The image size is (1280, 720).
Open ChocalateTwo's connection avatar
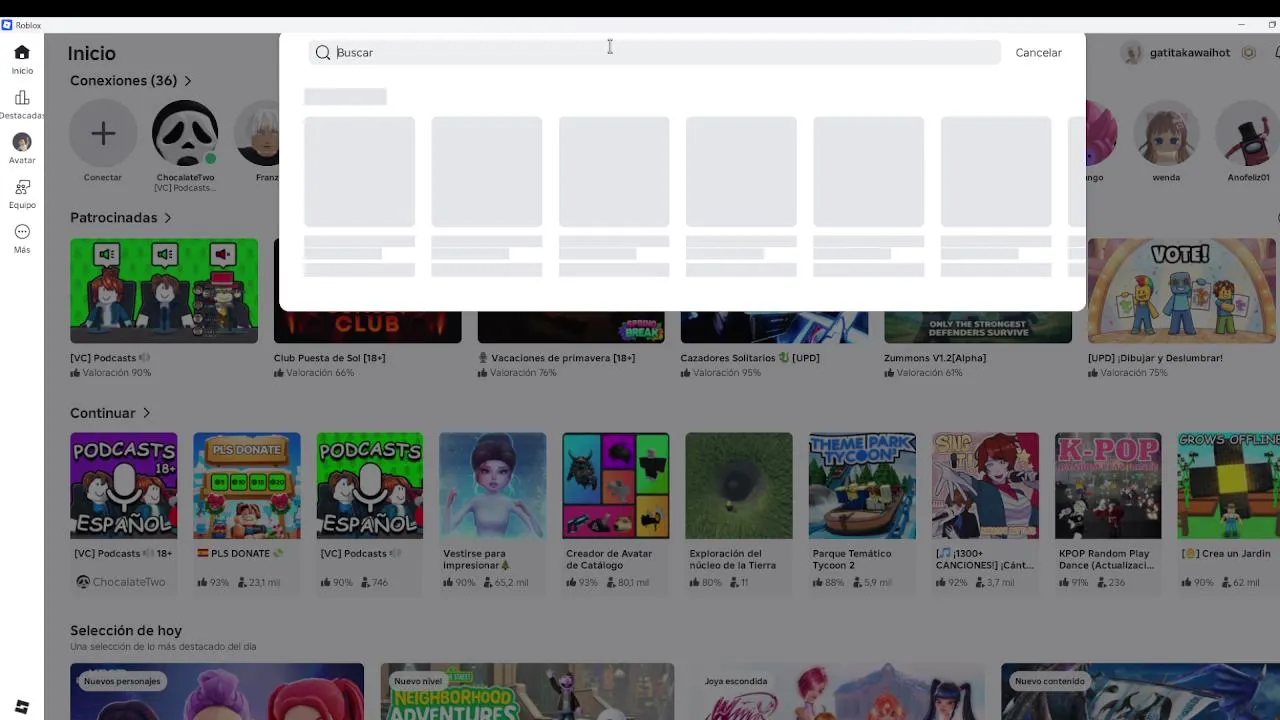click(185, 134)
